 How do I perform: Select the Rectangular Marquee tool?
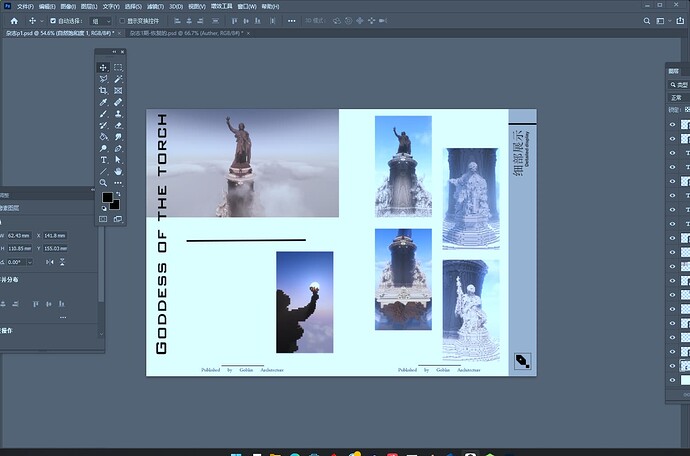[118, 68]
